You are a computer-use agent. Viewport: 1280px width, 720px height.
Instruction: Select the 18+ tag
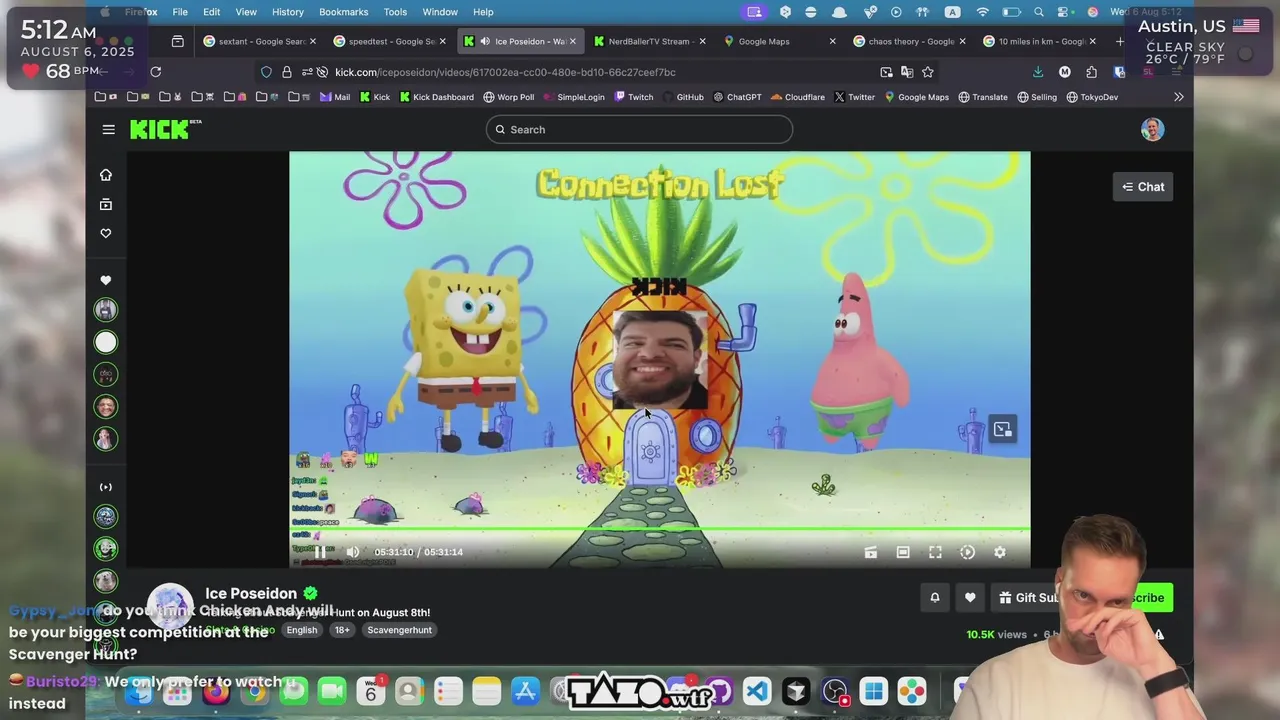click(342, 630)
